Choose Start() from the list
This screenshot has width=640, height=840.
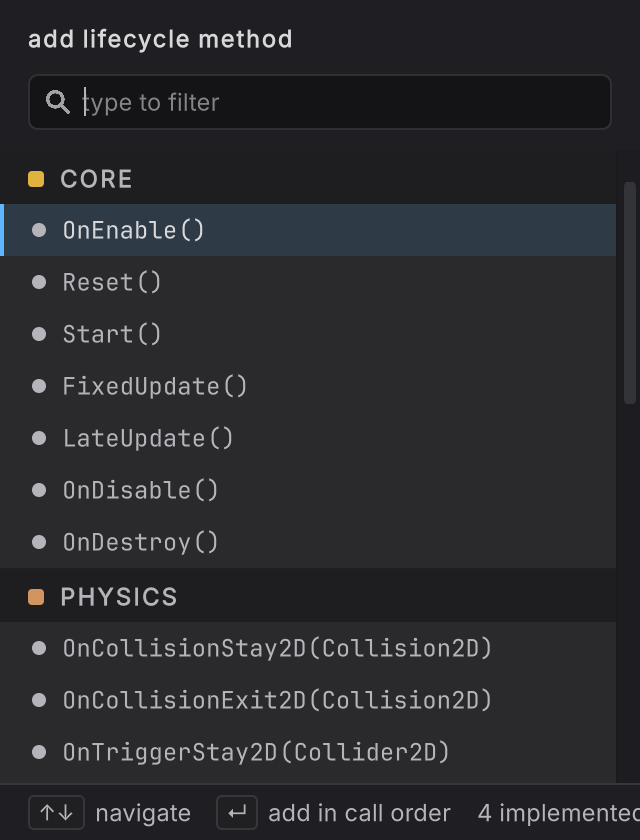[308, 334]
